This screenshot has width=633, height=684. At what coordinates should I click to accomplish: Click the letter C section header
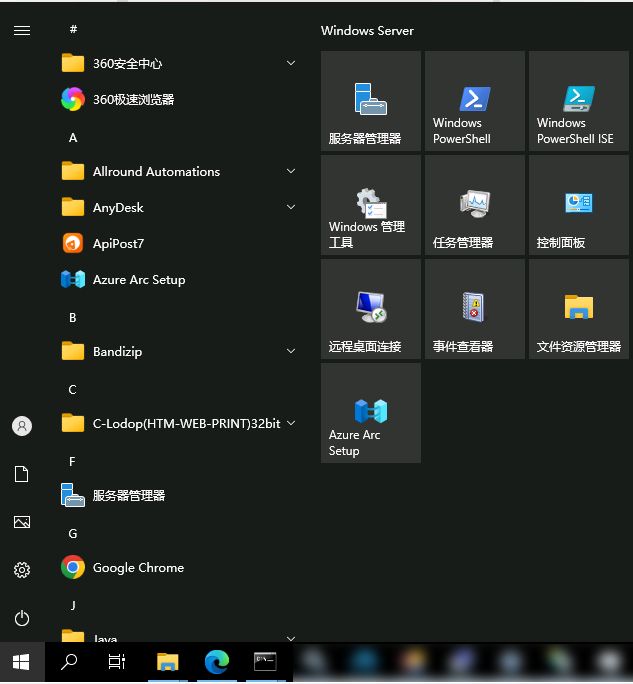pyautogui.click(x=73, y=390)
